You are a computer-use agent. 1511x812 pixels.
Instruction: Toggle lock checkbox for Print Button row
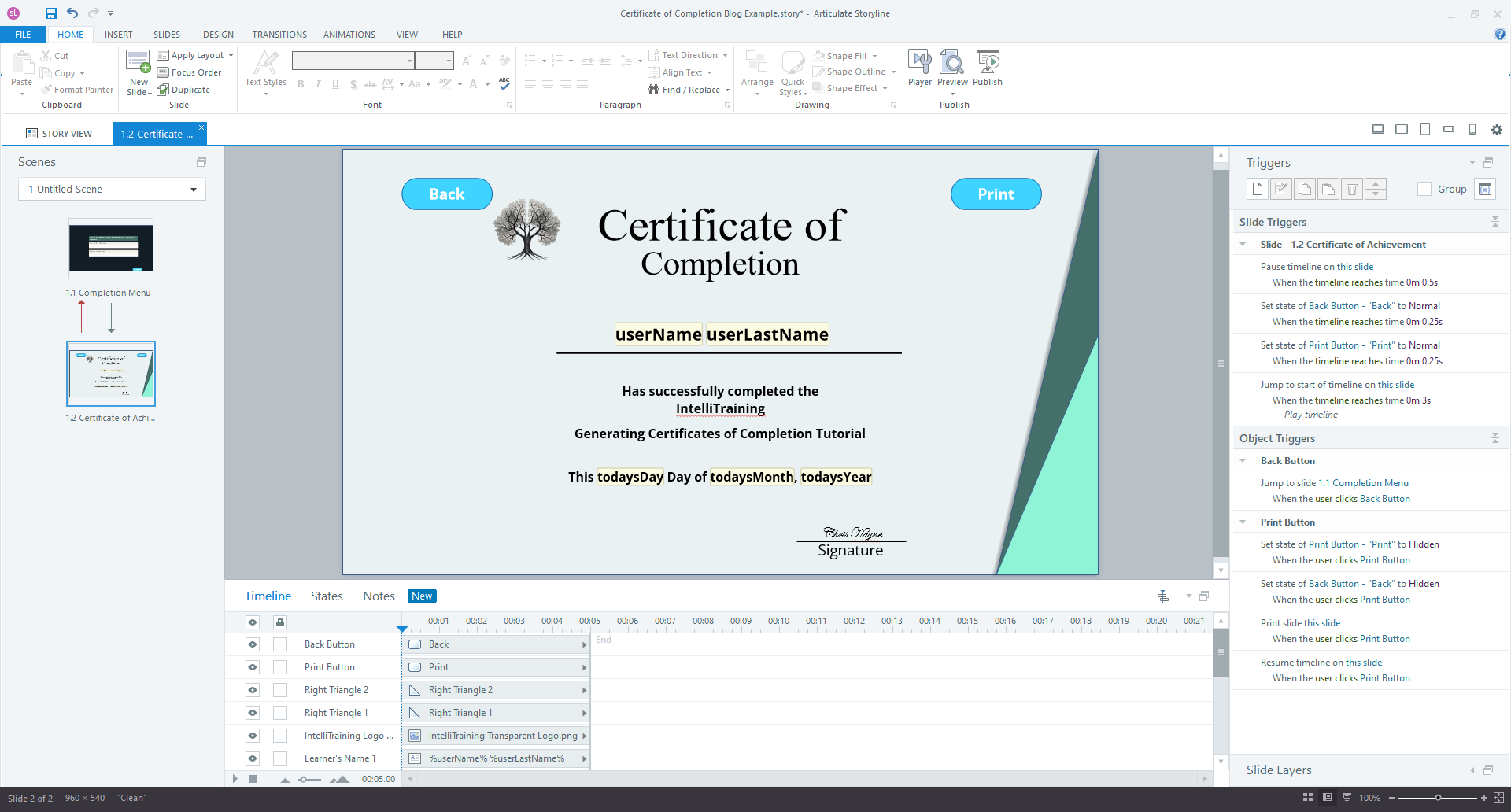coord(280,667)
